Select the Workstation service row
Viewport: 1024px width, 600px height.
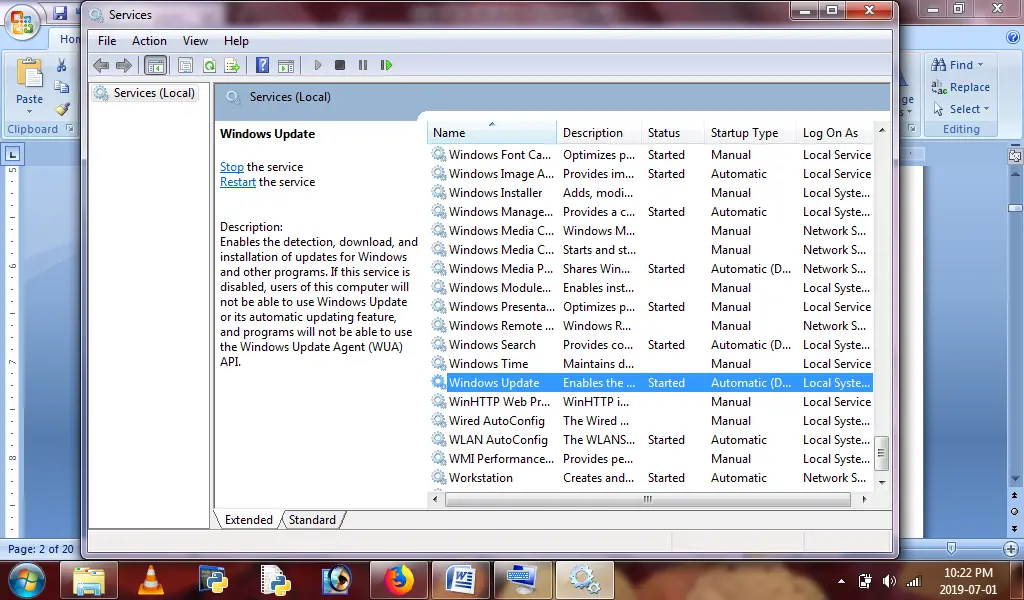pyautogui.click(x=651, y=477)
